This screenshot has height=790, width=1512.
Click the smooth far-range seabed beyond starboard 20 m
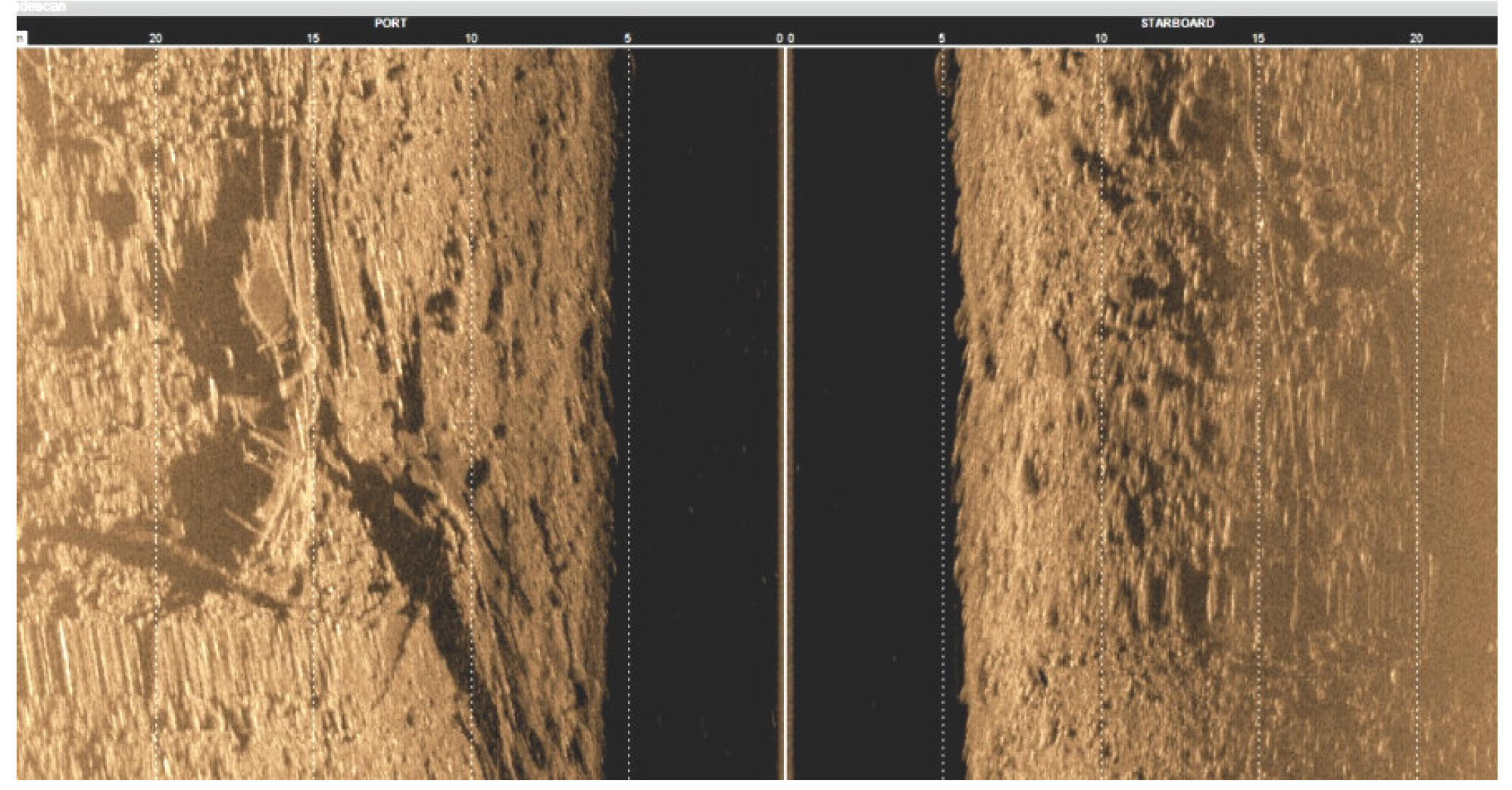tap(1458, 454)
